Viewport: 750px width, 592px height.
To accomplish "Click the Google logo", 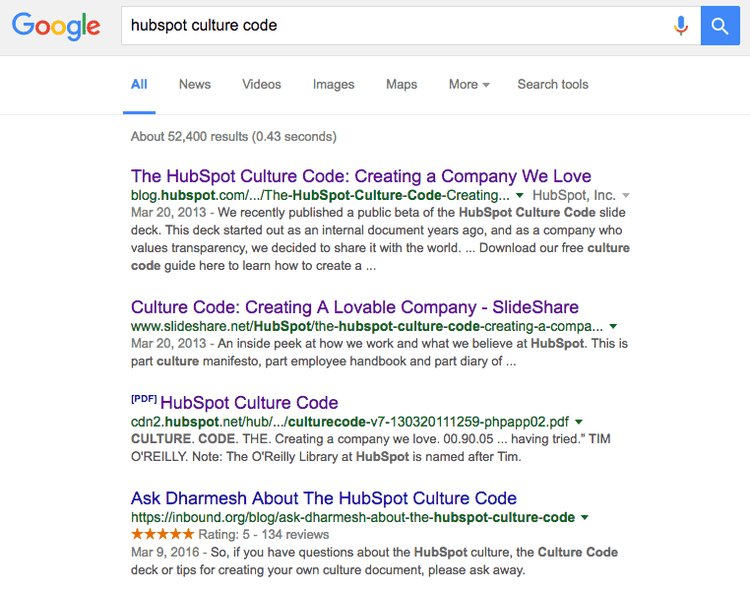I will [x=56, y=26].
